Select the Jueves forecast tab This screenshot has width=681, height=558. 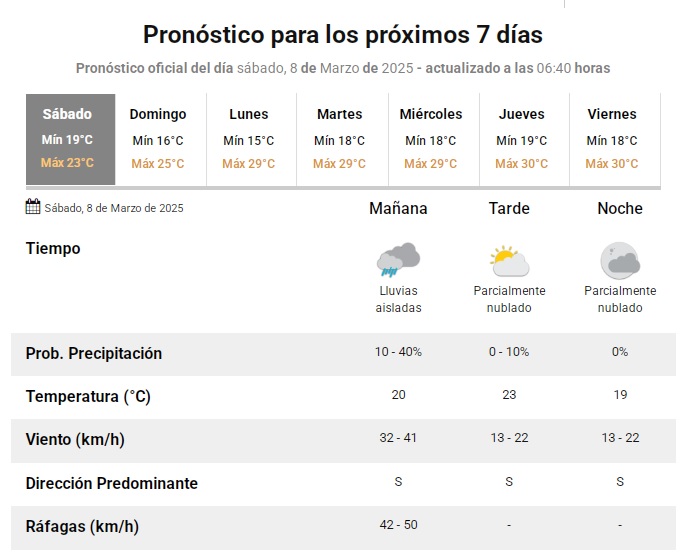(x=521, y=139)
